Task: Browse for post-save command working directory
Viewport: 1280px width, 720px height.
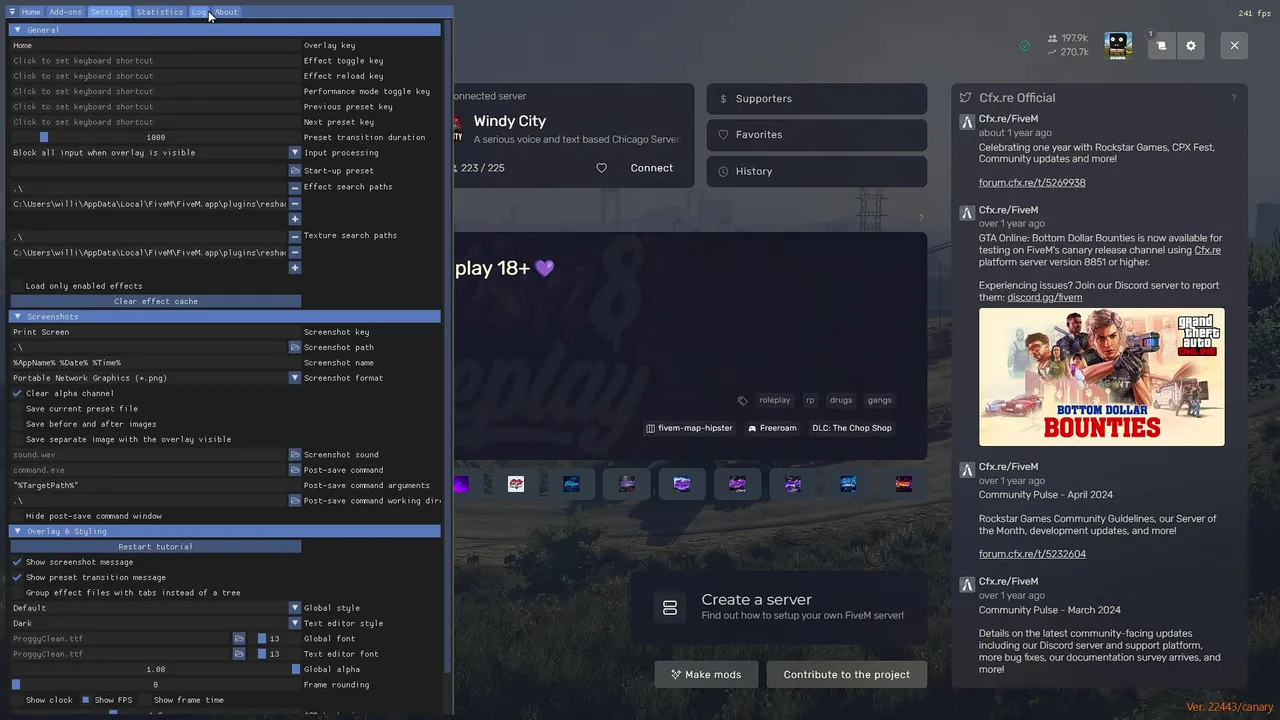Action: coord(295,500)
